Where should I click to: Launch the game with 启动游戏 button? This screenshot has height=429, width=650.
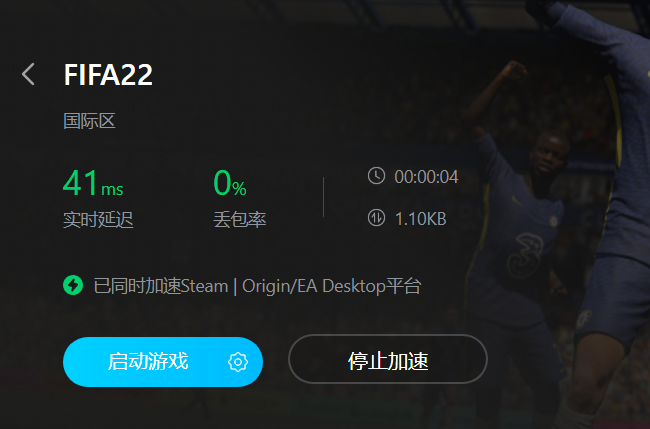[x=163, y=362]
